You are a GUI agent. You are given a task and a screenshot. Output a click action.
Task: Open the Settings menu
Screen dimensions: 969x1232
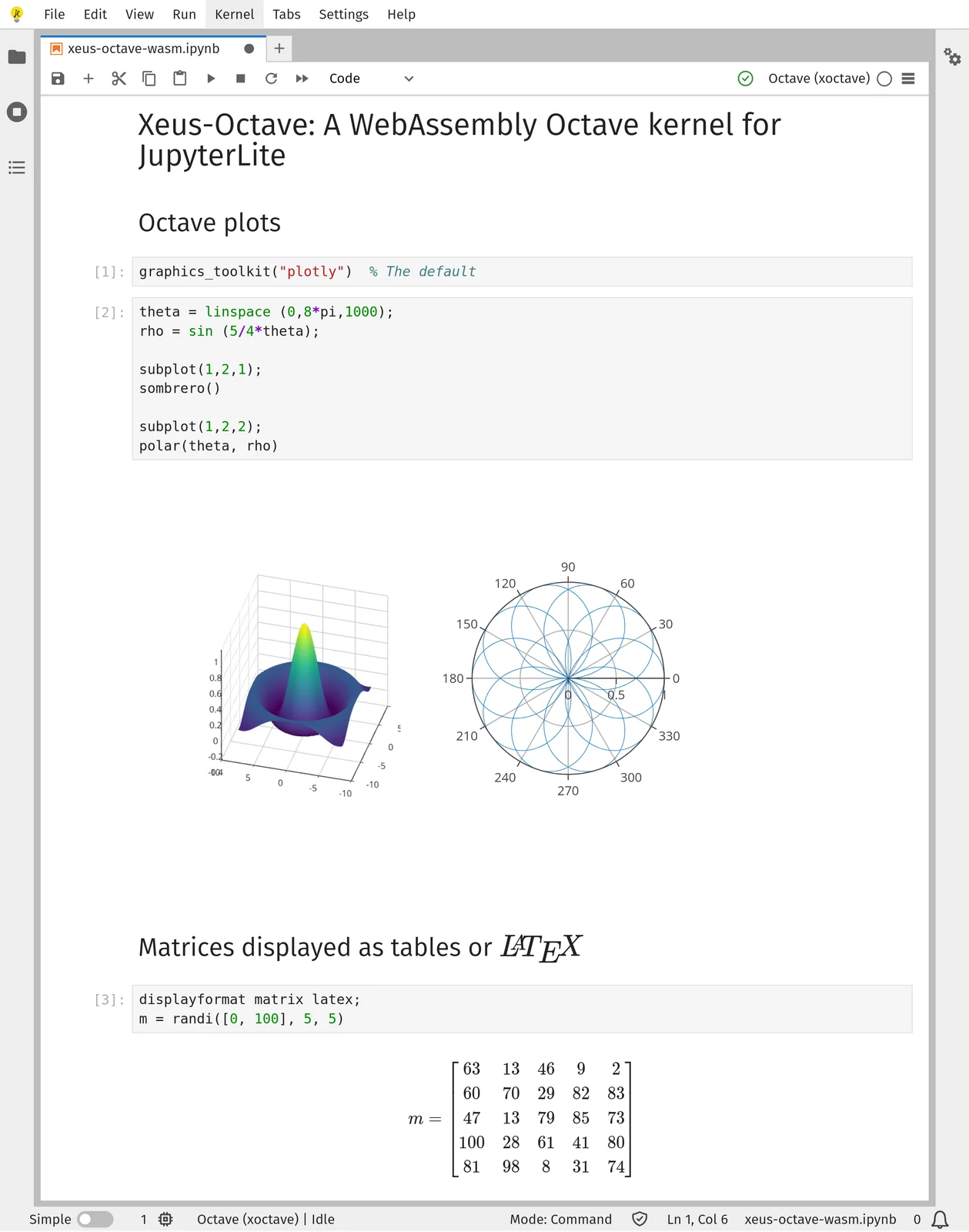click(x=343, y=14)
